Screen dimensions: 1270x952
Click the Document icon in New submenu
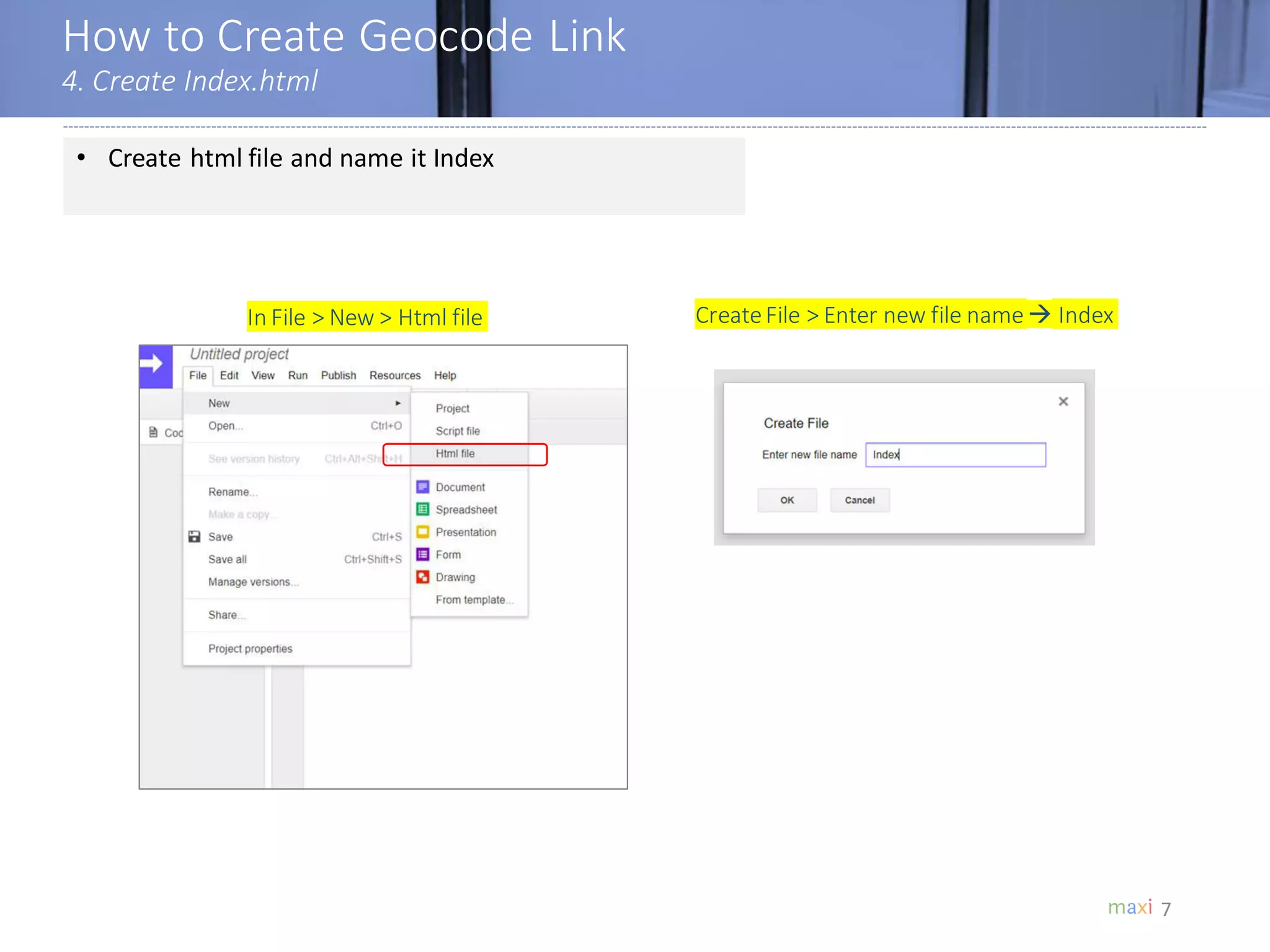click(423, 487)
